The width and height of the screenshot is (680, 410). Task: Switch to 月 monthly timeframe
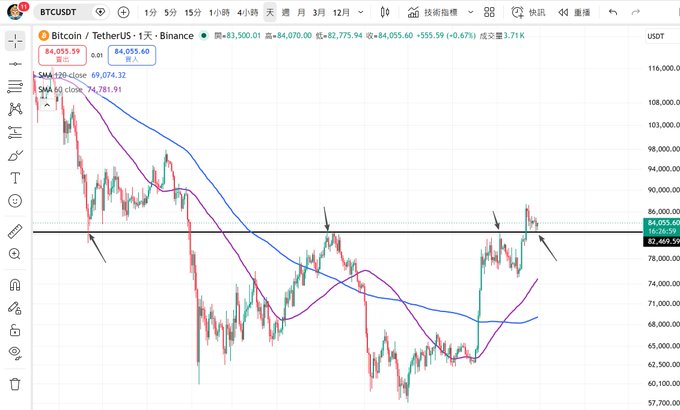pyautogui.click(x=301, y=13)
